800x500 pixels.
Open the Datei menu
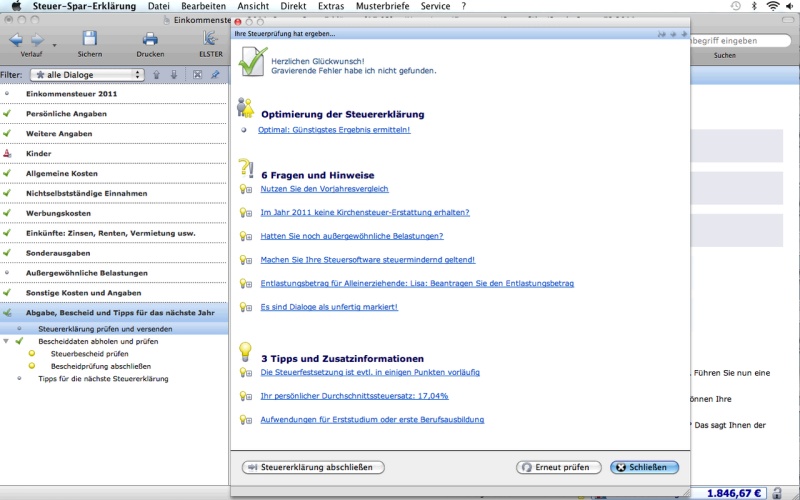point(159,6)
